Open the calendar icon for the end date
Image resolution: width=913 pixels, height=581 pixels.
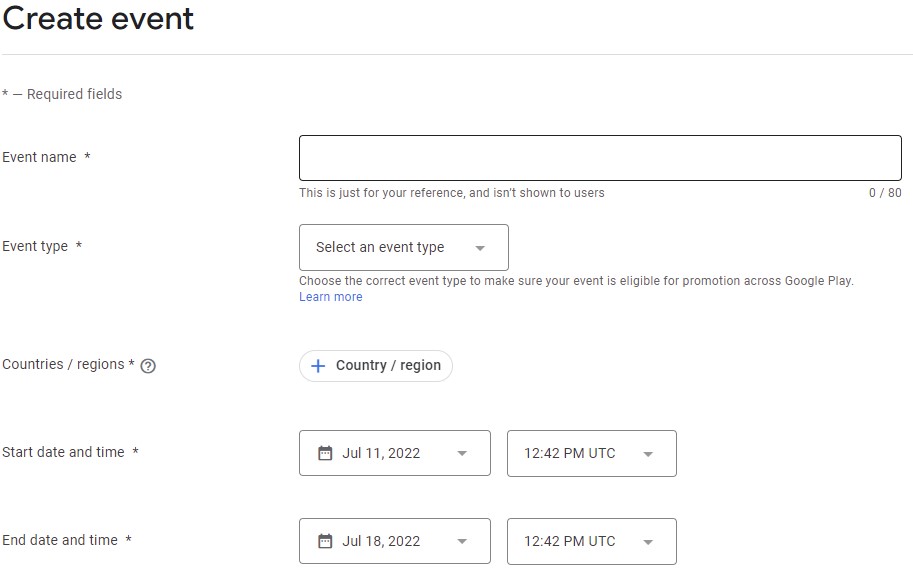324,540
